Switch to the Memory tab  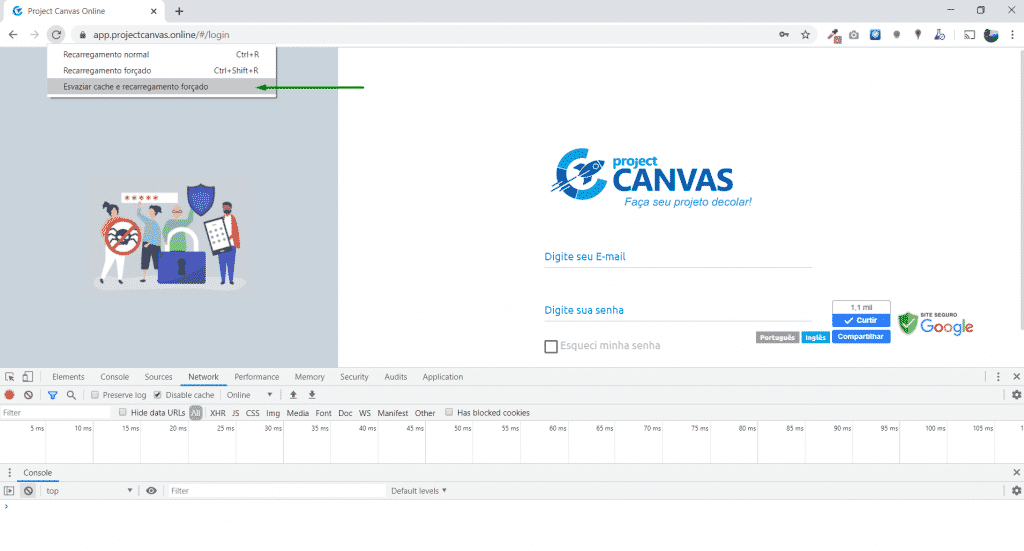(310, 377)
